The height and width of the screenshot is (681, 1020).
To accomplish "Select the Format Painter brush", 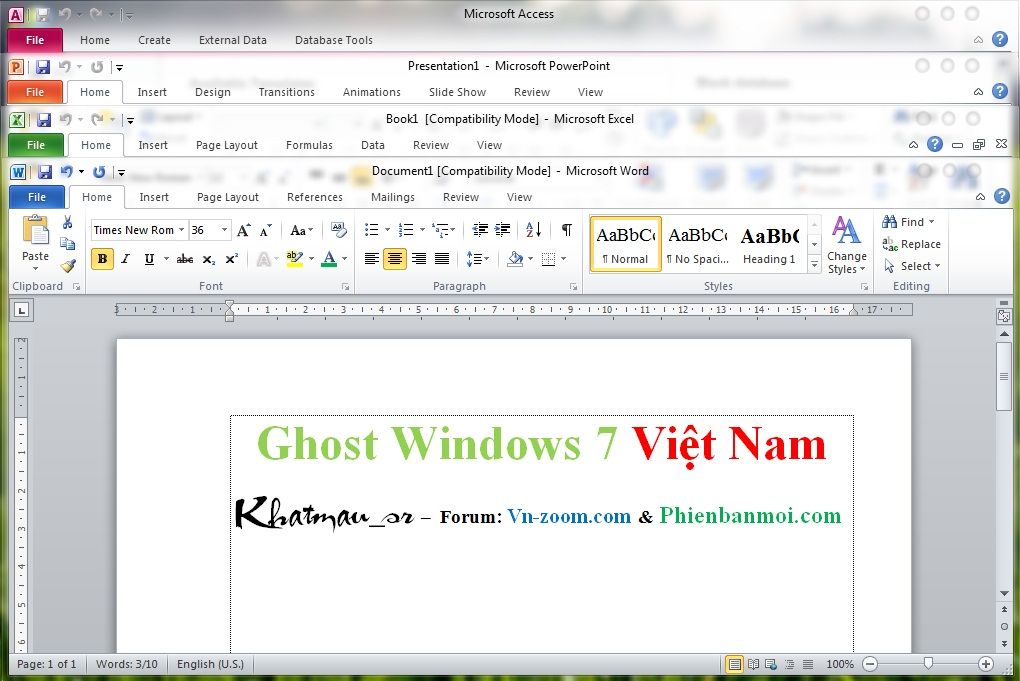I will click(68, 265).
